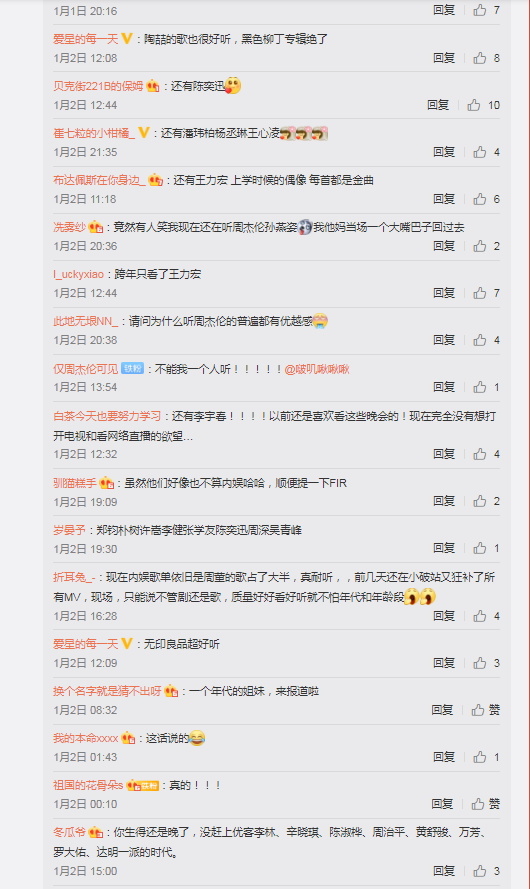Like the l_uckyxiao comment
The height and width of the screenshot is (889, 530).
pos(480,293)
